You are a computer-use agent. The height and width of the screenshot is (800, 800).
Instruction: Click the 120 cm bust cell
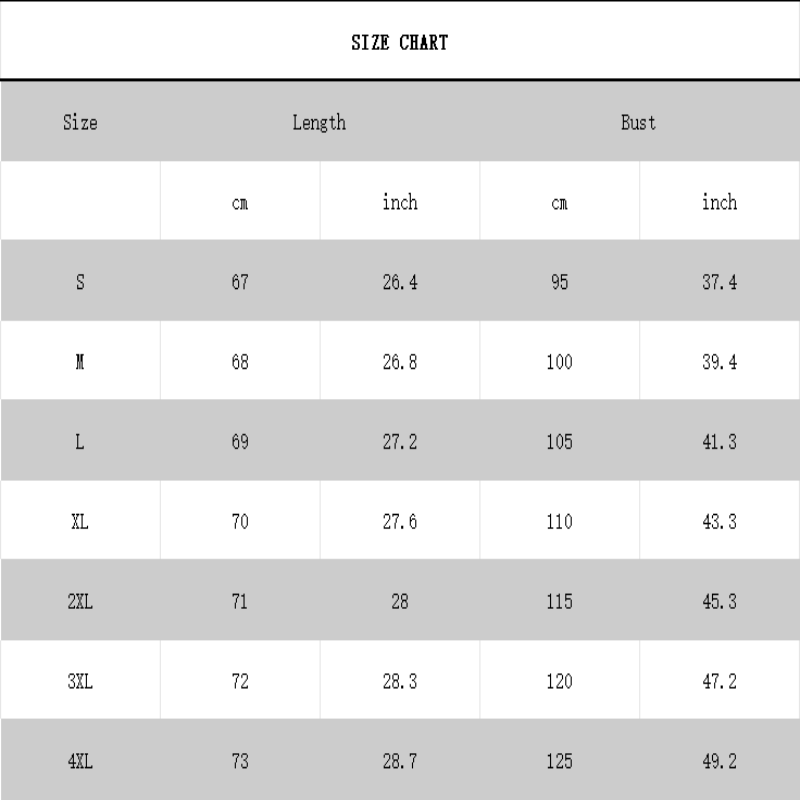tap(559, 683)
